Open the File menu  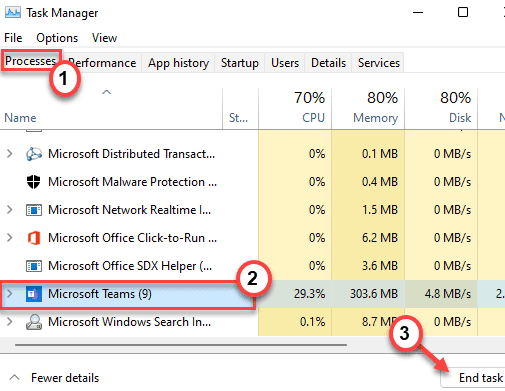(13, 38)
